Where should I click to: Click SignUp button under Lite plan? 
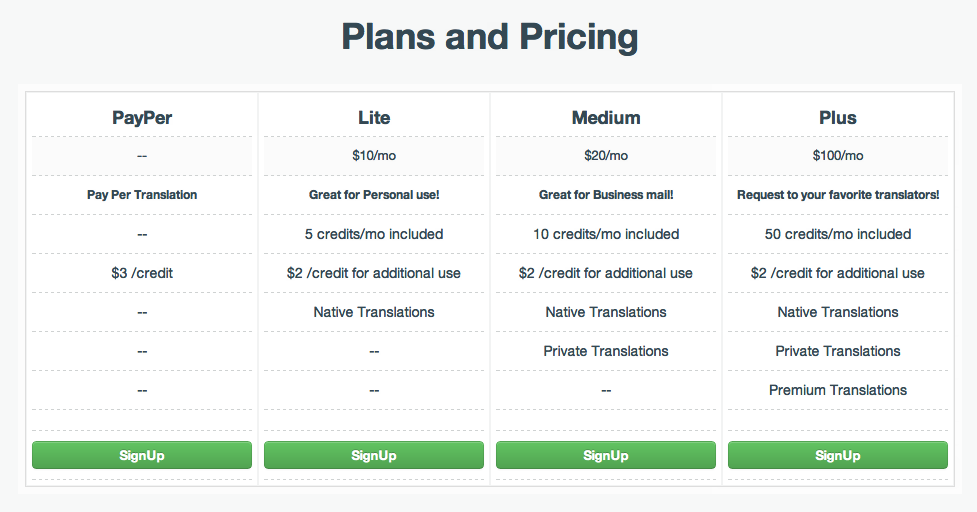(x=374, y=455)
